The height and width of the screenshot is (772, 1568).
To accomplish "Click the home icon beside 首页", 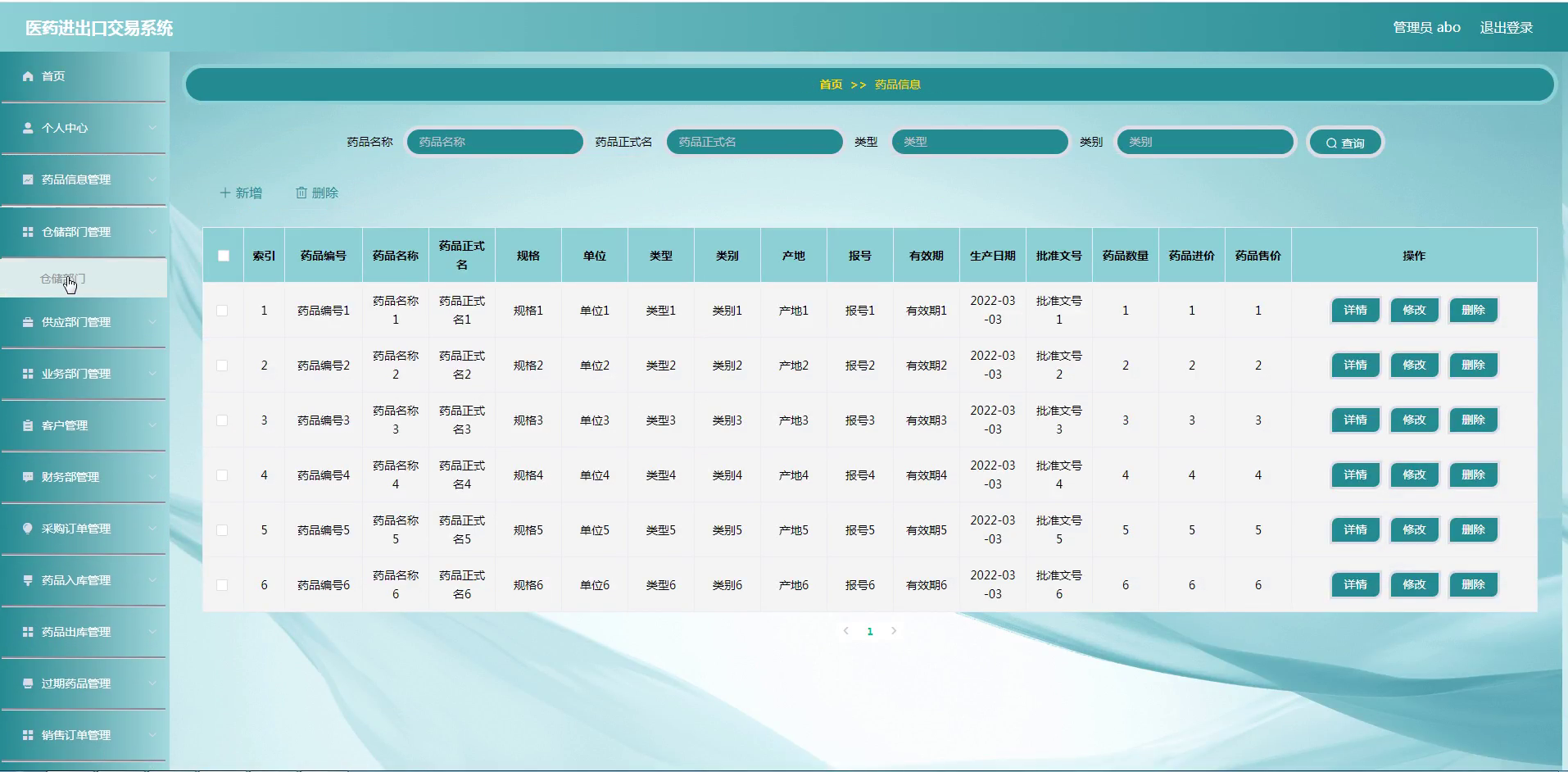I will point(28,76).
